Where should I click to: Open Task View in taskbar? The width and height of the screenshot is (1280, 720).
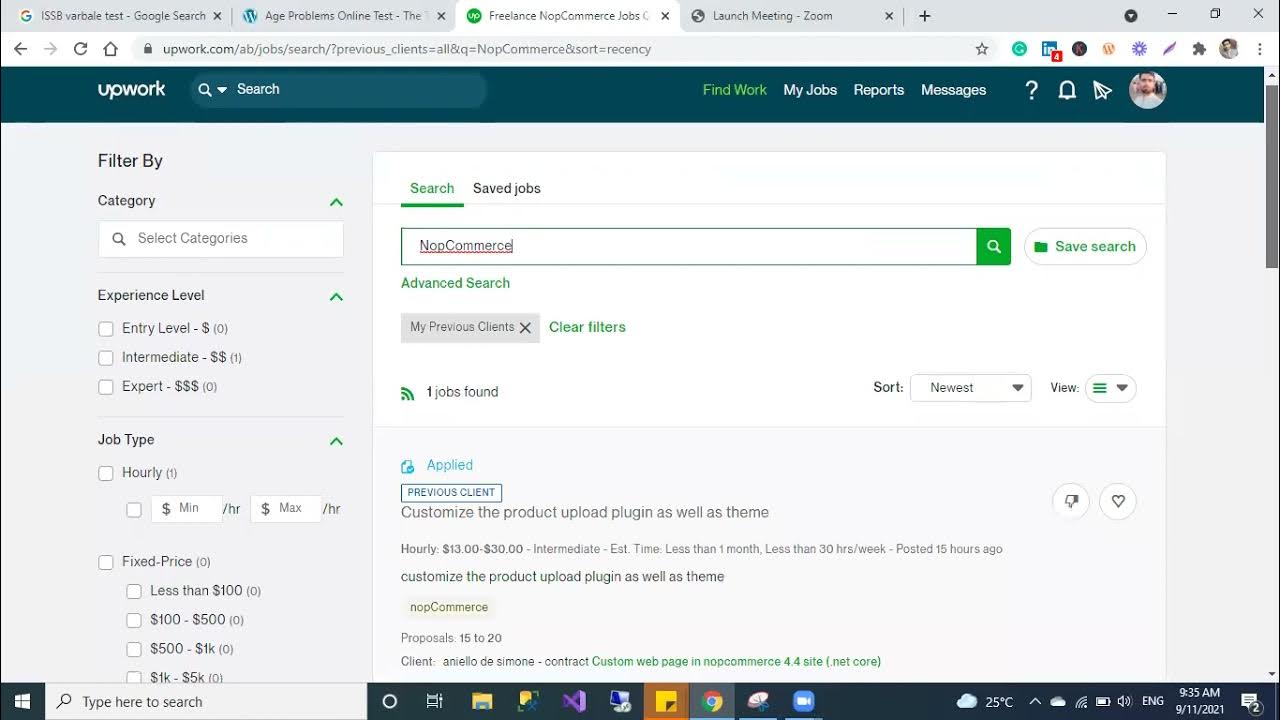(x=434, y=701)
